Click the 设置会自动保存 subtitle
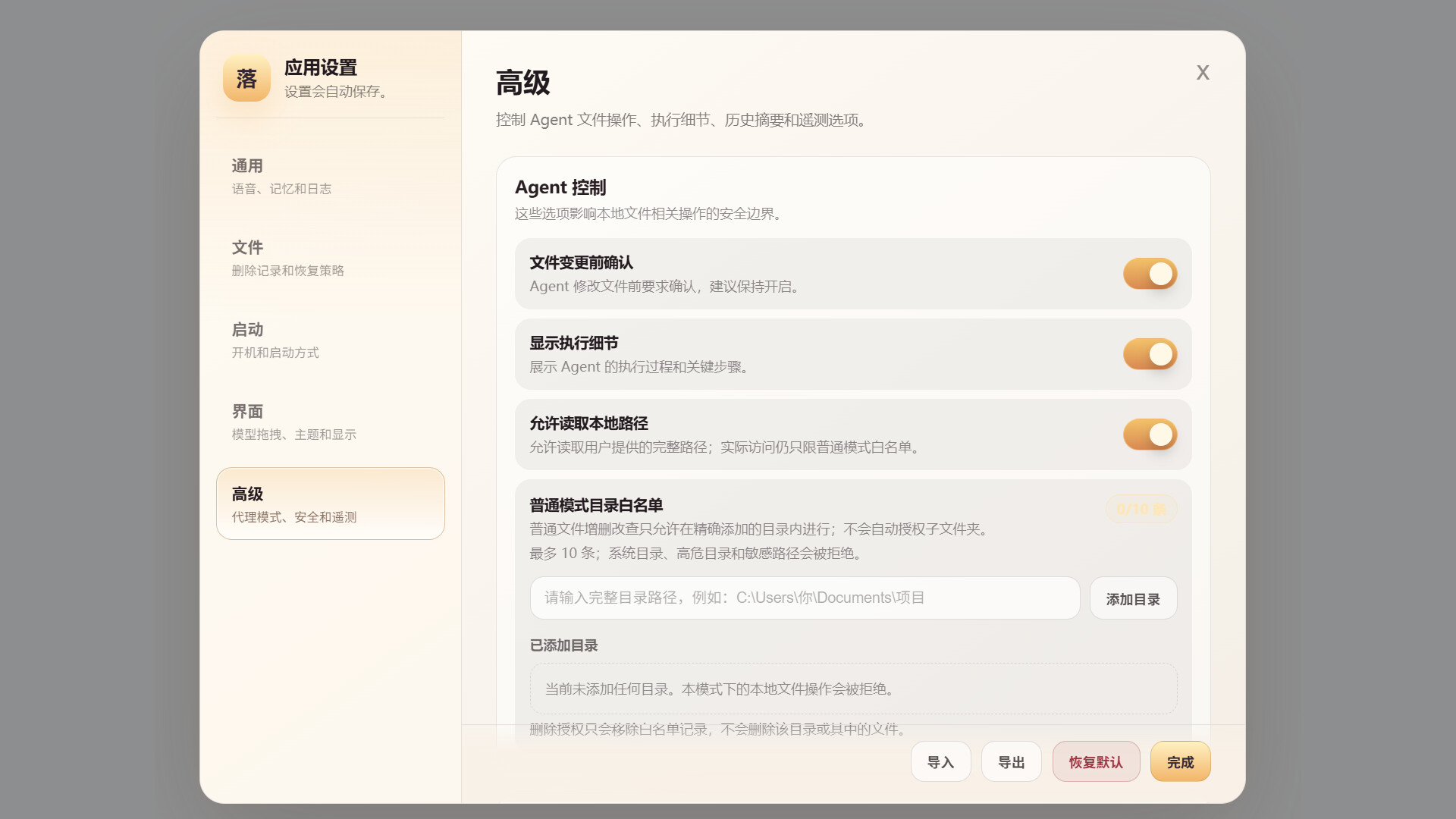The image size is (1456, 819). (338, 92)
